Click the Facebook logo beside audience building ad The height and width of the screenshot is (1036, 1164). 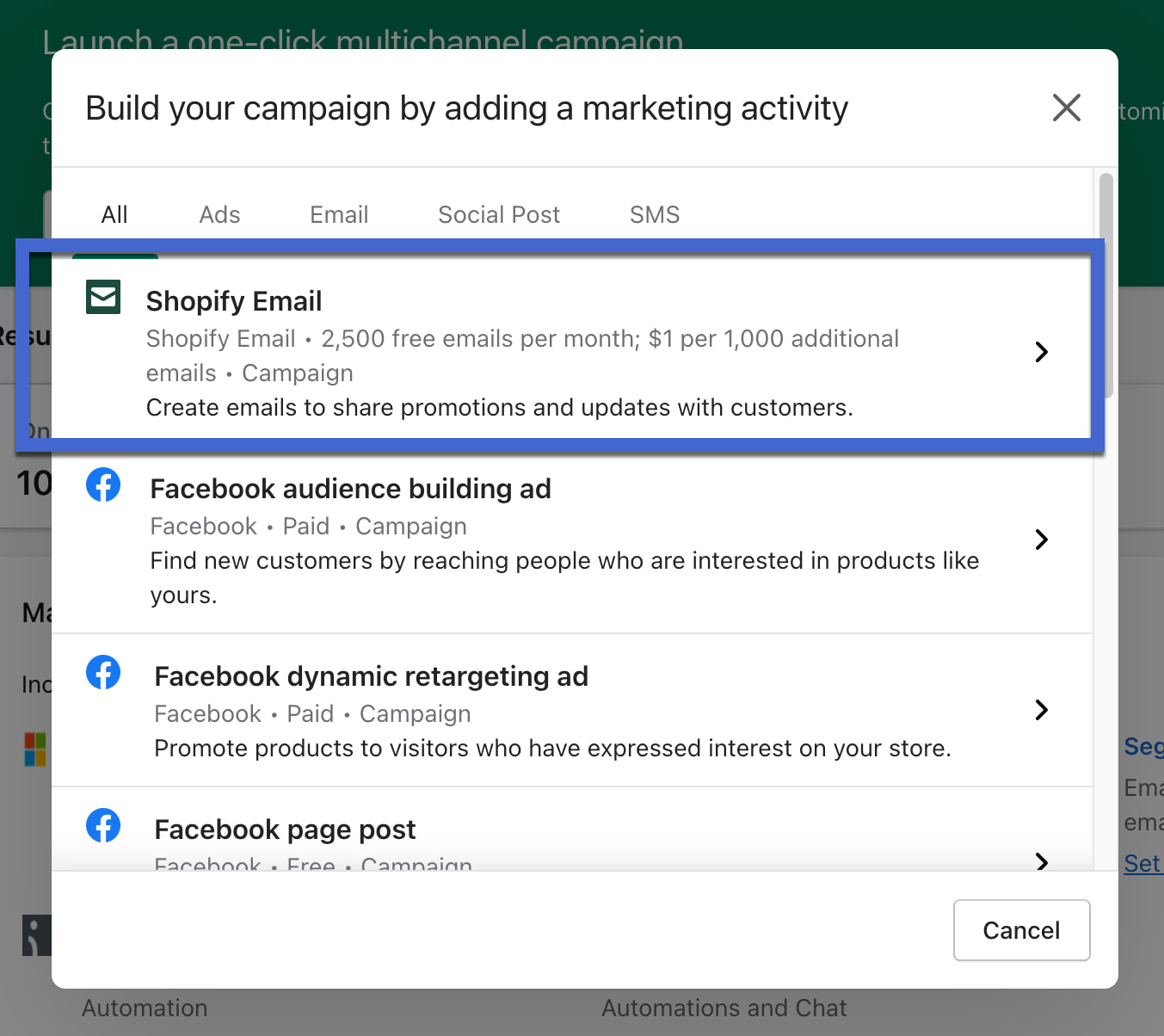(103, 485)
